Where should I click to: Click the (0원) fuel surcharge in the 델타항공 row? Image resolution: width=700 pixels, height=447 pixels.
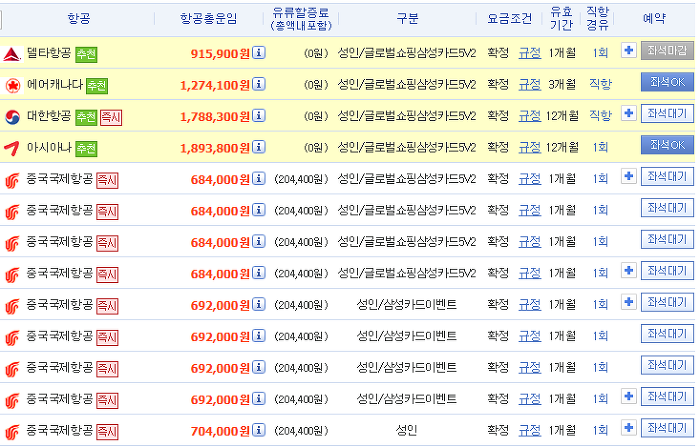[x=316, y=53]
